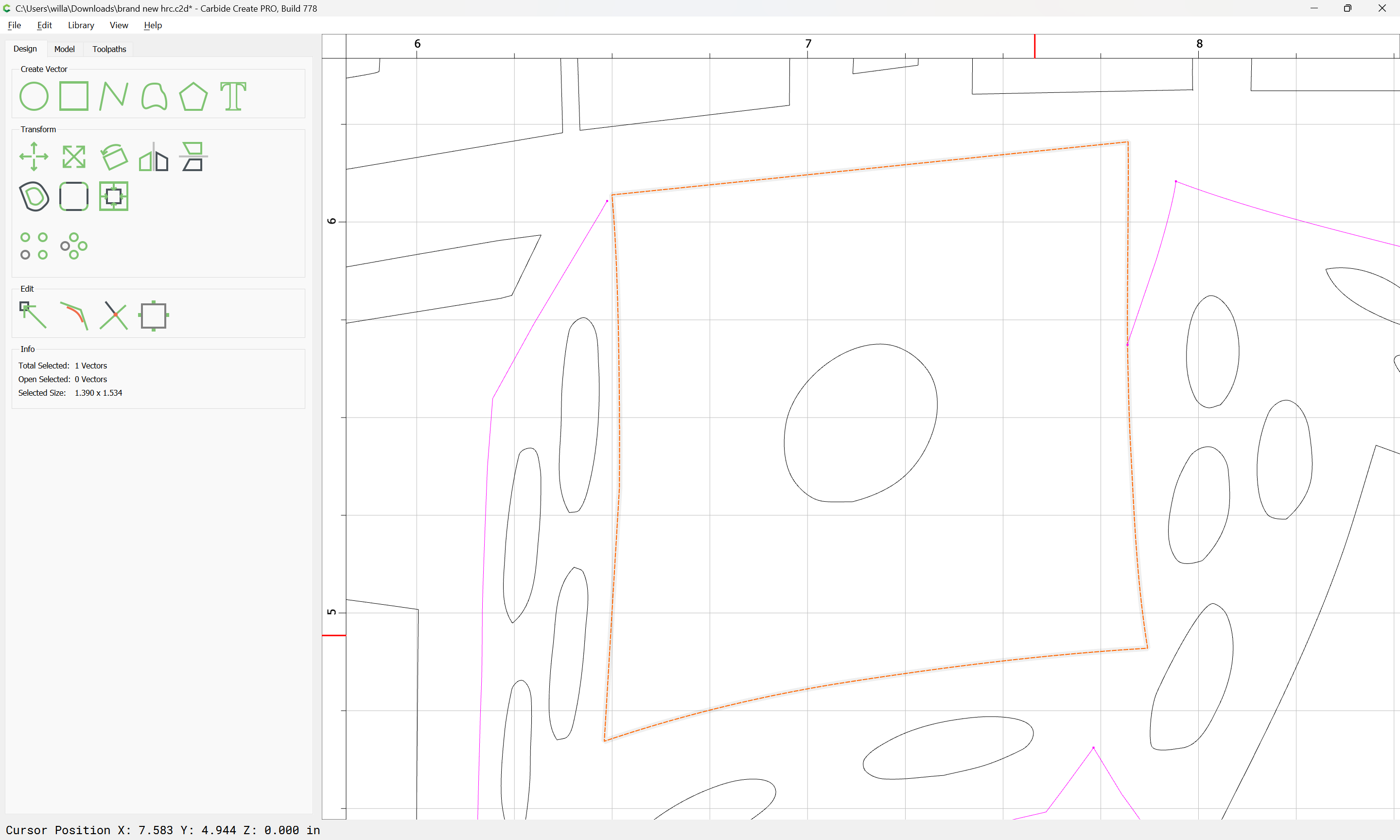Select the Rectangle vector tool
Image resolution: width=1400 pixels, height=840 pixels.
coord(74,96)
